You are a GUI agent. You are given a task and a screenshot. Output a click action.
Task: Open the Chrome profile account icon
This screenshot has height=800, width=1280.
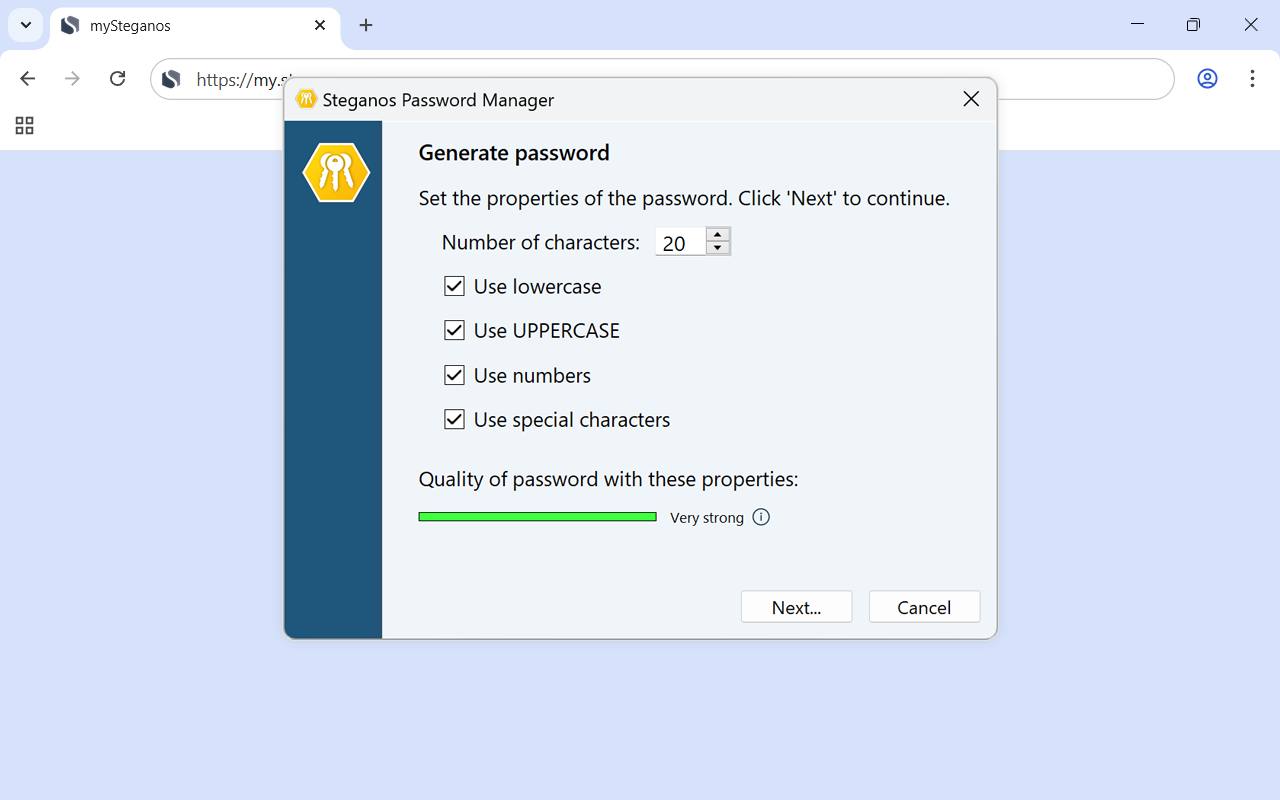pyautogui.click(x=1207, y=79)
